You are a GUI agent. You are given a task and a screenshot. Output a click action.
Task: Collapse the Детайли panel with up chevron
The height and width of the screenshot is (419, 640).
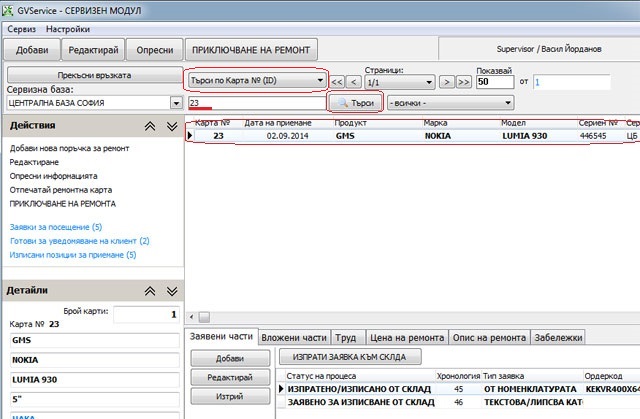click(150, 291)
